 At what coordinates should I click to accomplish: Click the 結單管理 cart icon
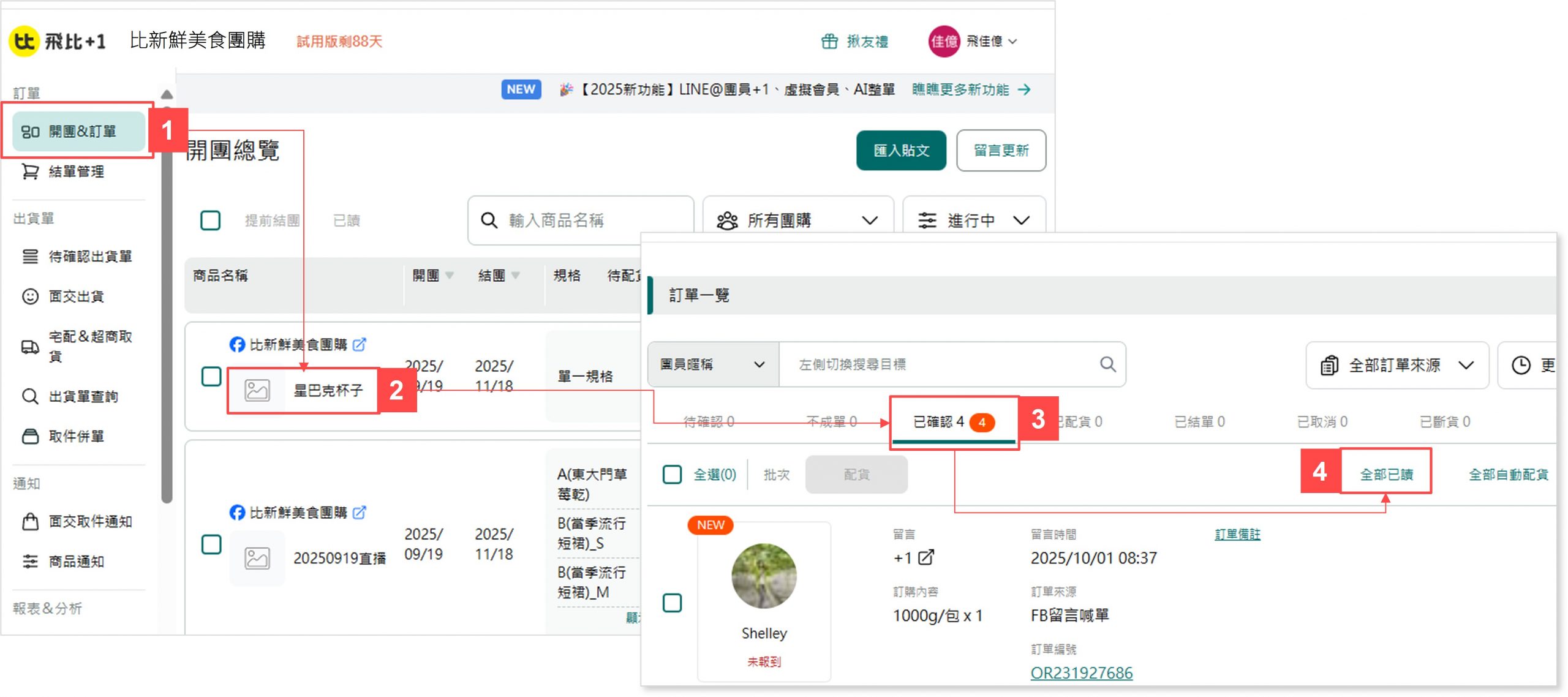click(30, 171)
